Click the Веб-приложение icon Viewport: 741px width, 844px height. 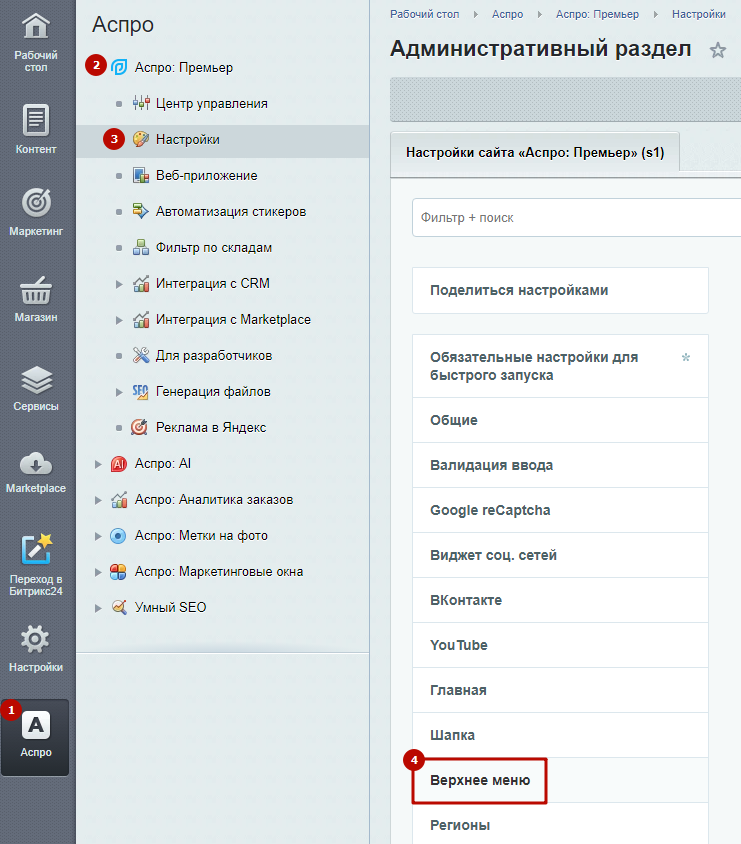click(141, 175)
